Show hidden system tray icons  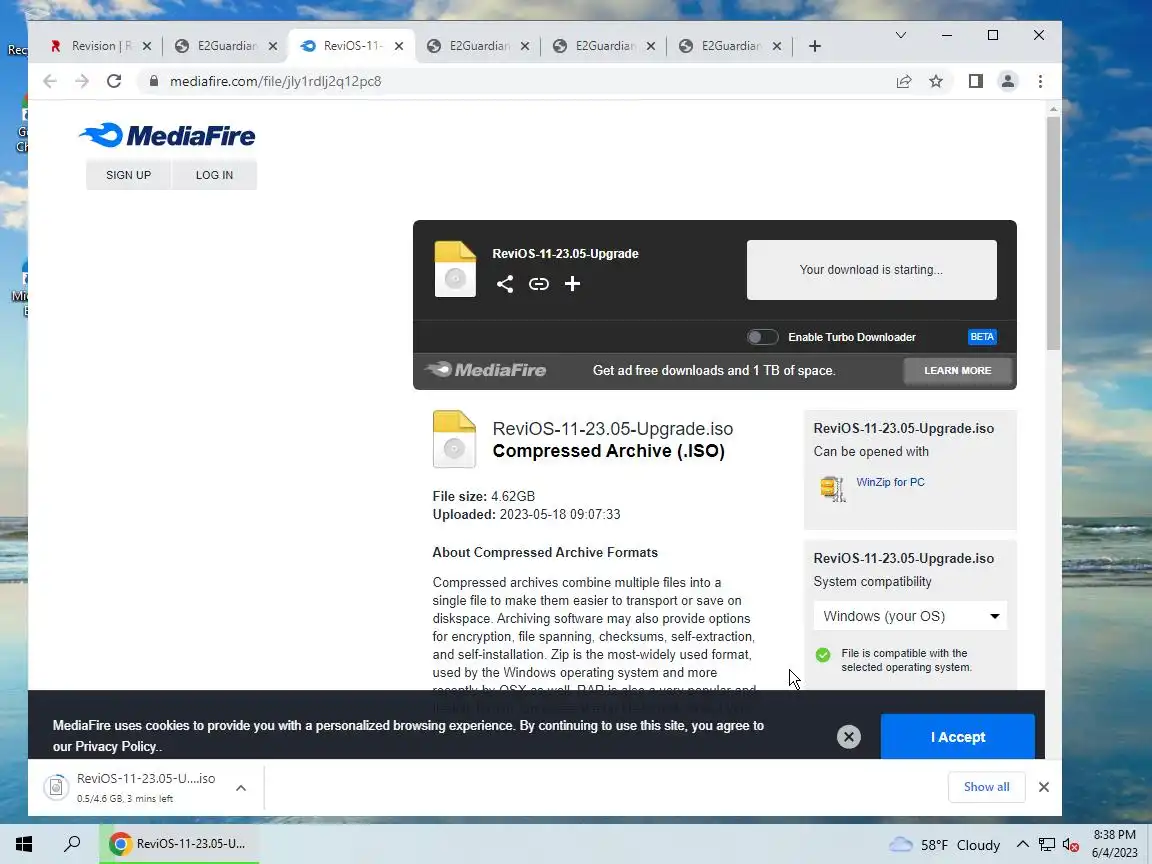[x=1023, y=844]
